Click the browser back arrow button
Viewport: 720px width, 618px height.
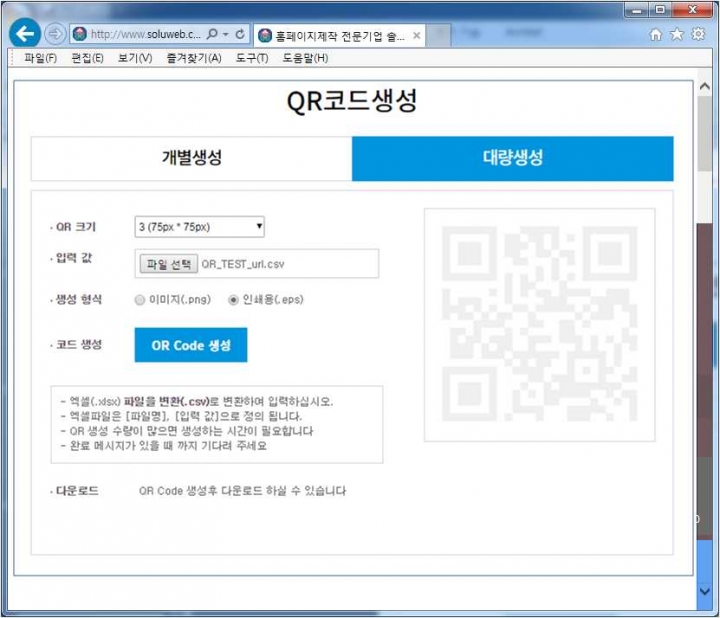pyautogui.click(x=24, y=33)
